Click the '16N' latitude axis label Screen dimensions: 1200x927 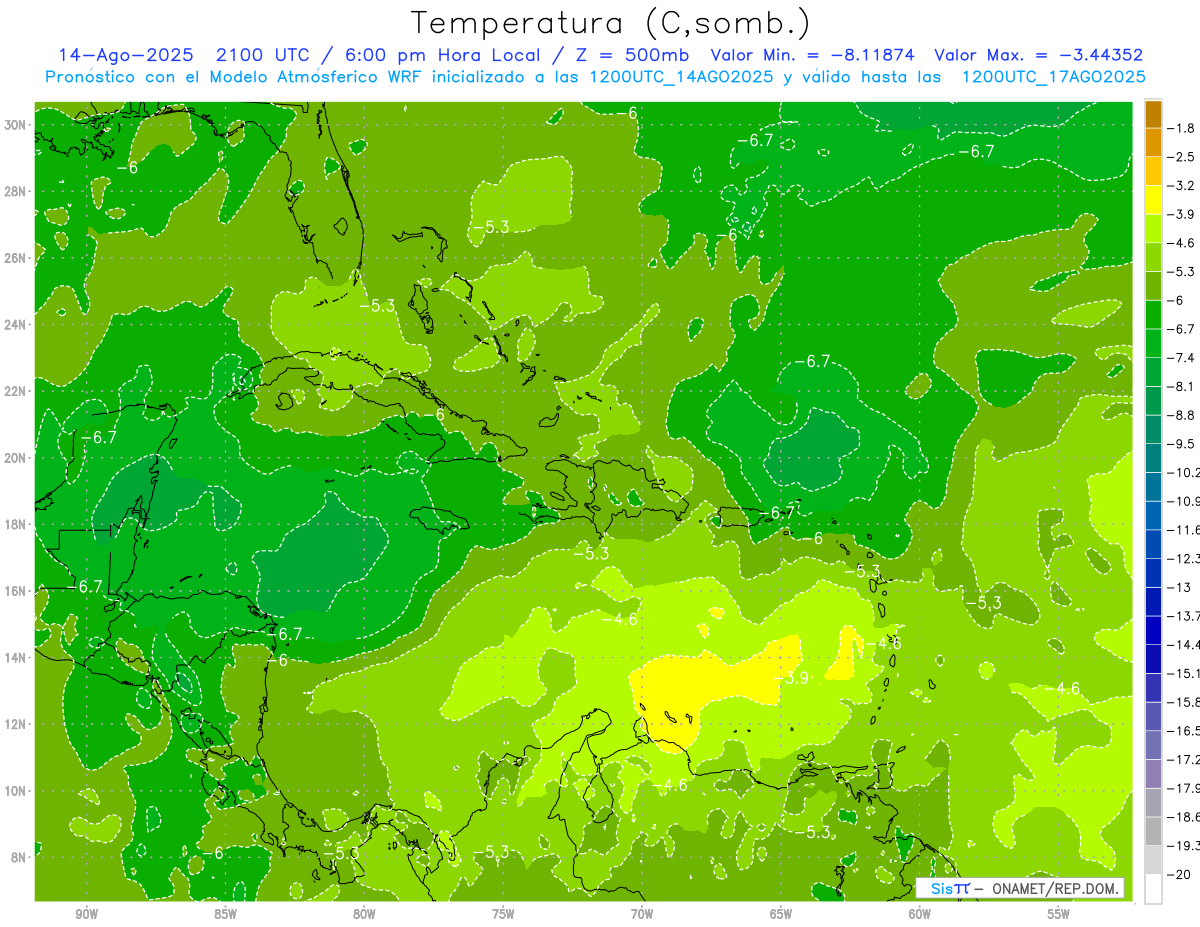[x=17, y=591]
